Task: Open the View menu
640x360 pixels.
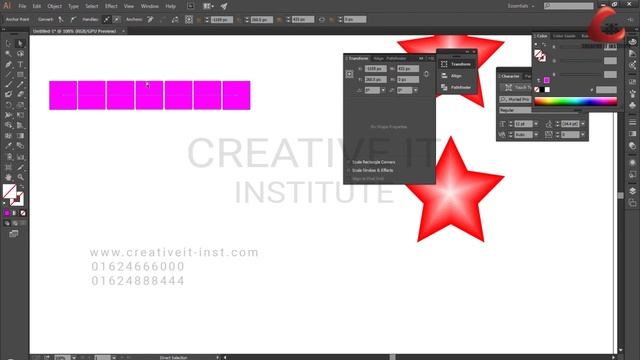Action: pyautogui.click(x=129, y=6)
